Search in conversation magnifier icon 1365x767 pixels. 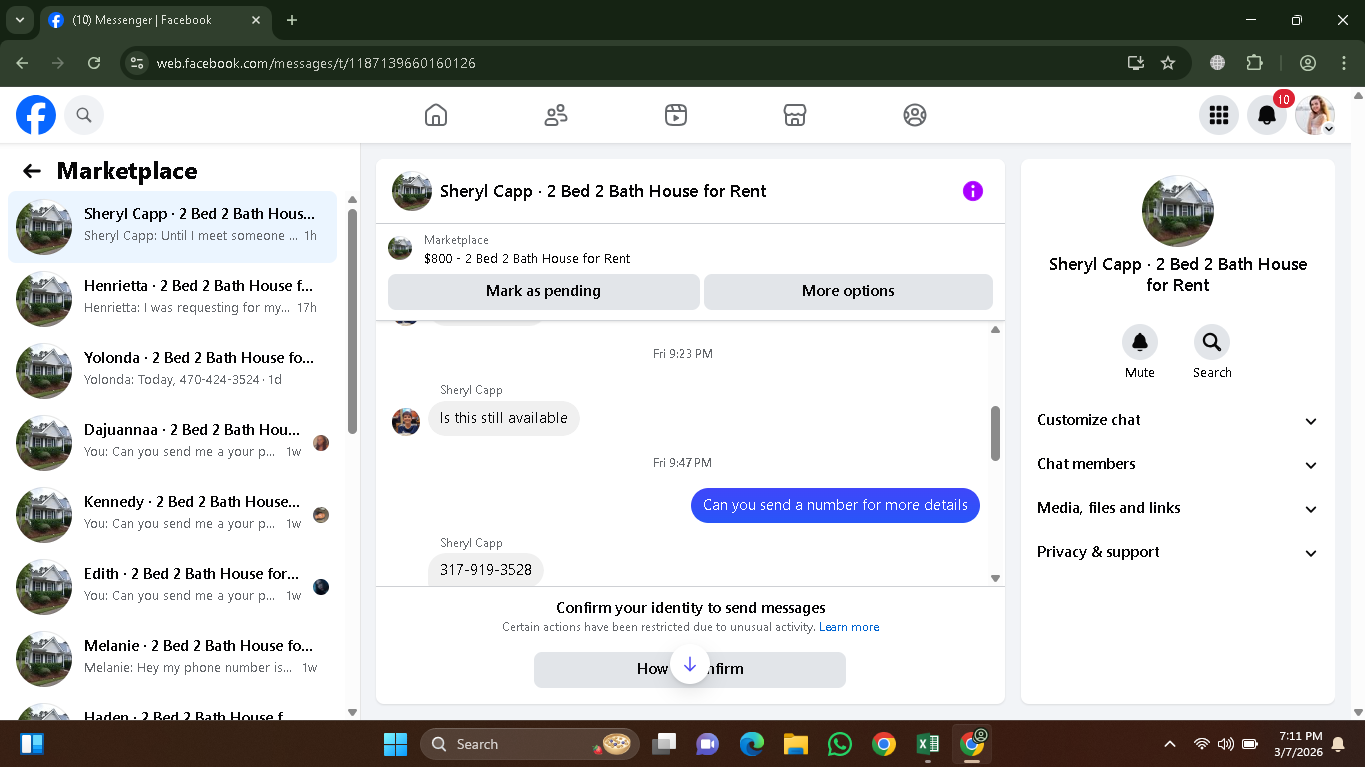click(1212, 342)
